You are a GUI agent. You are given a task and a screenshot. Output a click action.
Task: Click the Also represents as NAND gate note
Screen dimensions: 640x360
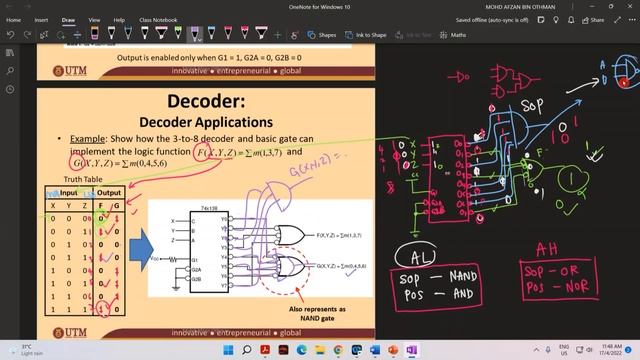pos(317,313)
